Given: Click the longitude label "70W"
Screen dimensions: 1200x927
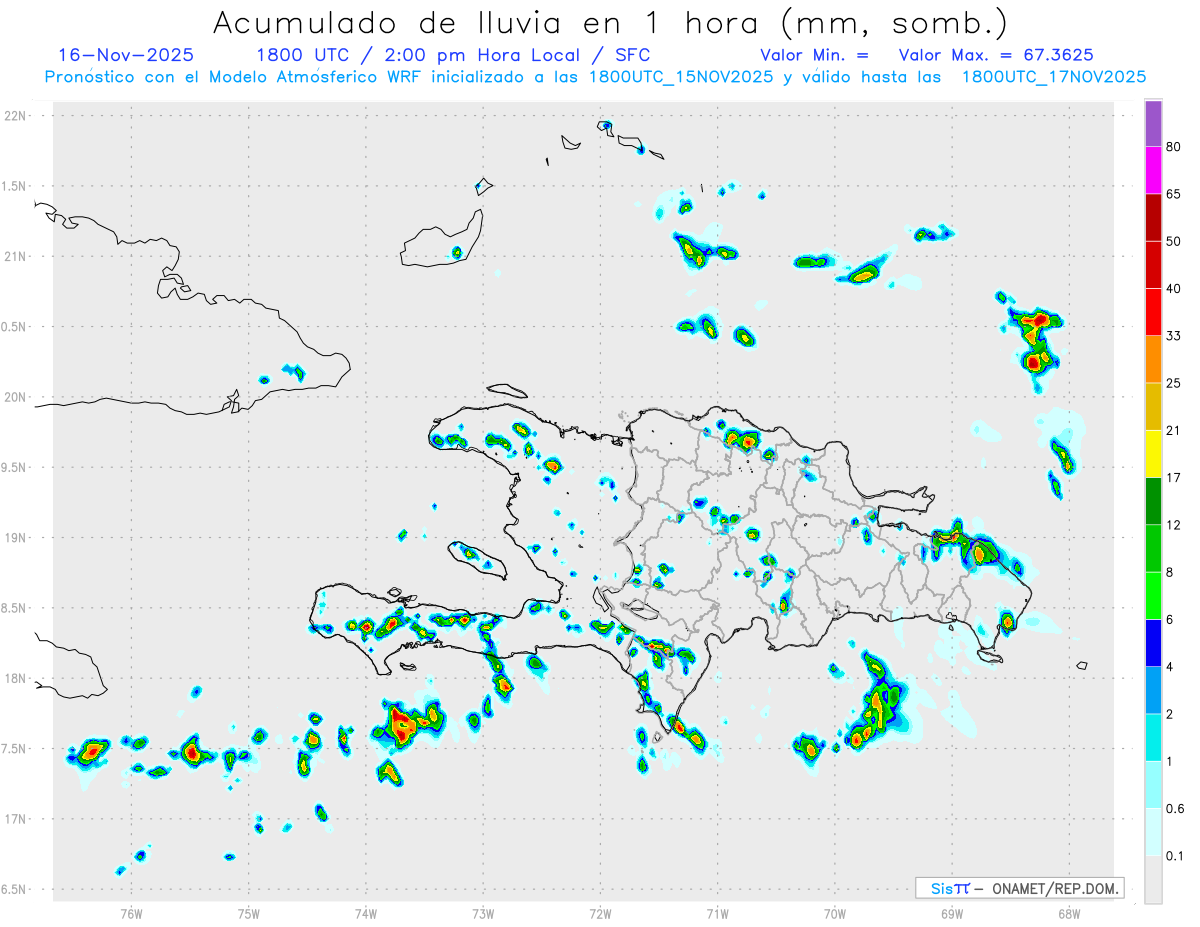Looking at the screenshot, I should pyautogui.click(x=835, y=913).
